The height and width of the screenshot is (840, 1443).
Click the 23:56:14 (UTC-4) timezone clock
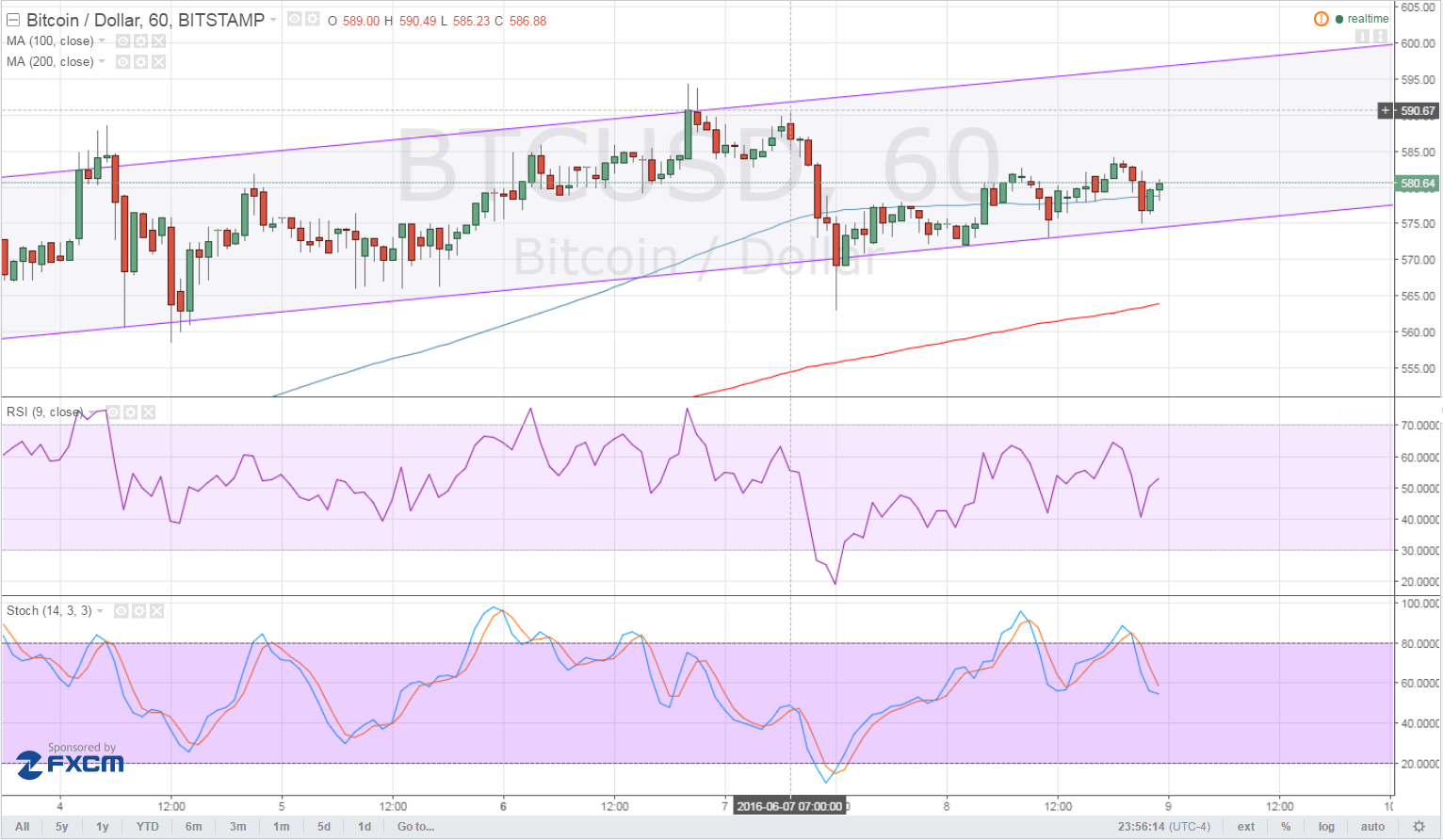click(1164, 827)
